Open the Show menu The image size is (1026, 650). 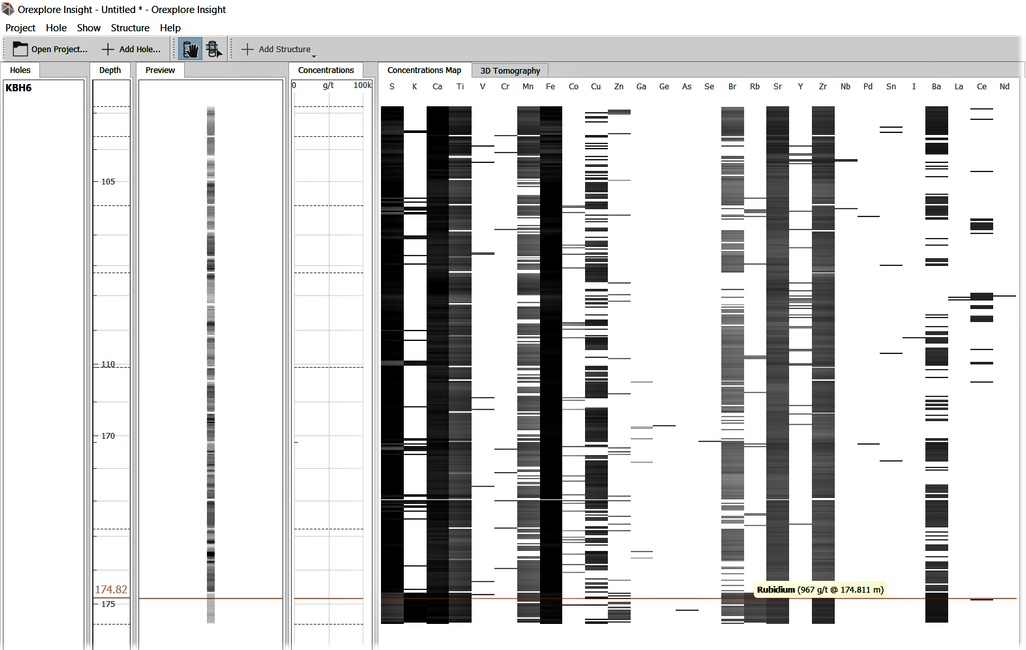[x=88, y=27]
